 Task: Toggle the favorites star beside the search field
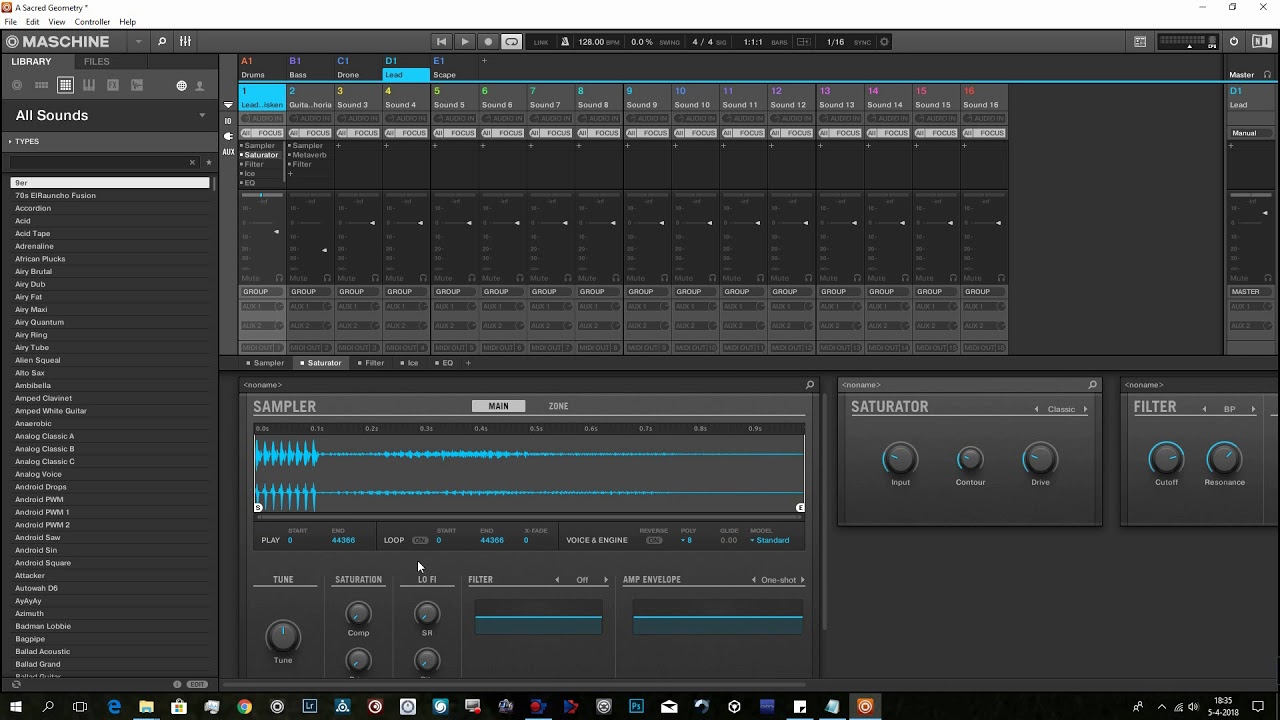[208, 162]
